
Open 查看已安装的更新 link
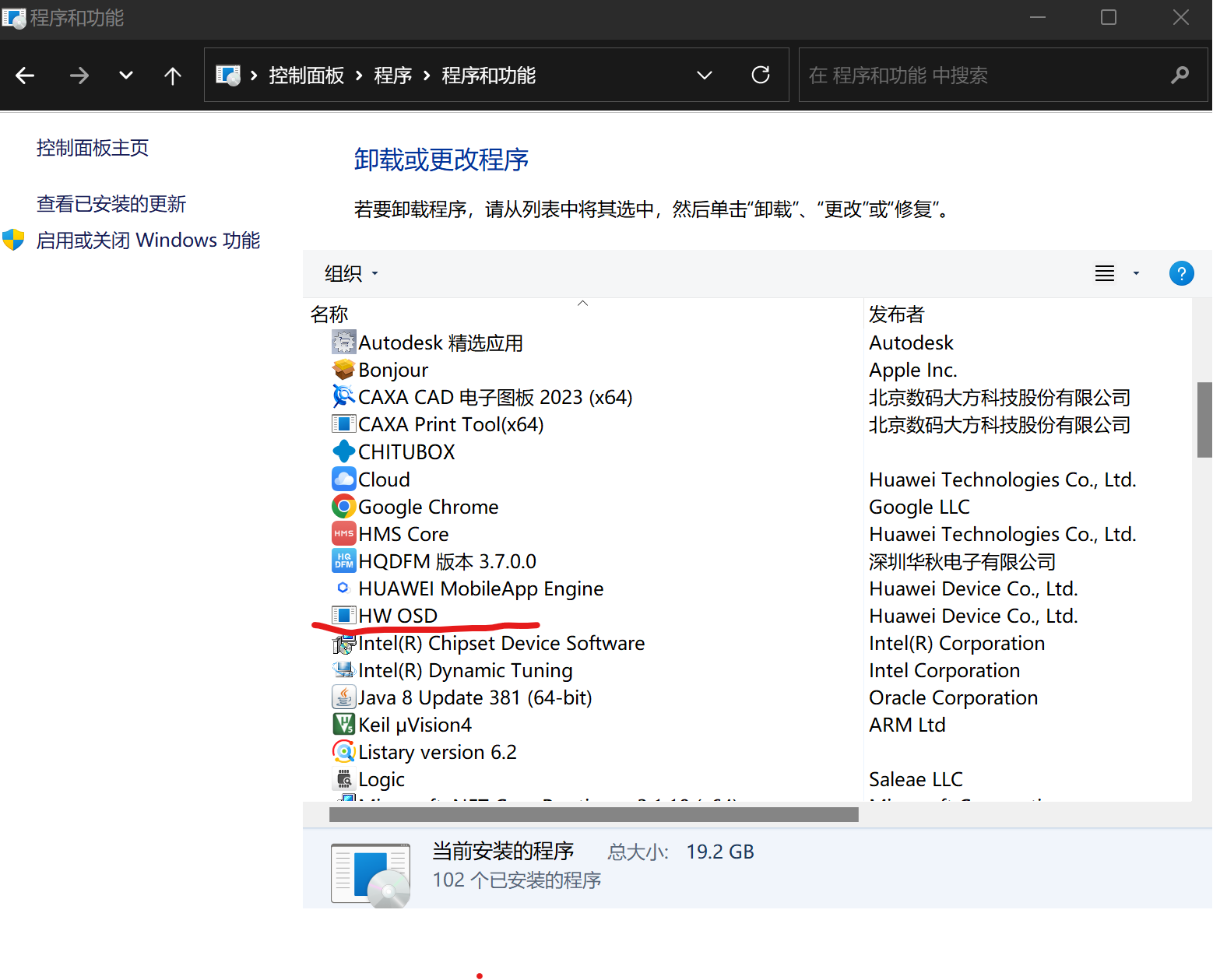[111, 204]
